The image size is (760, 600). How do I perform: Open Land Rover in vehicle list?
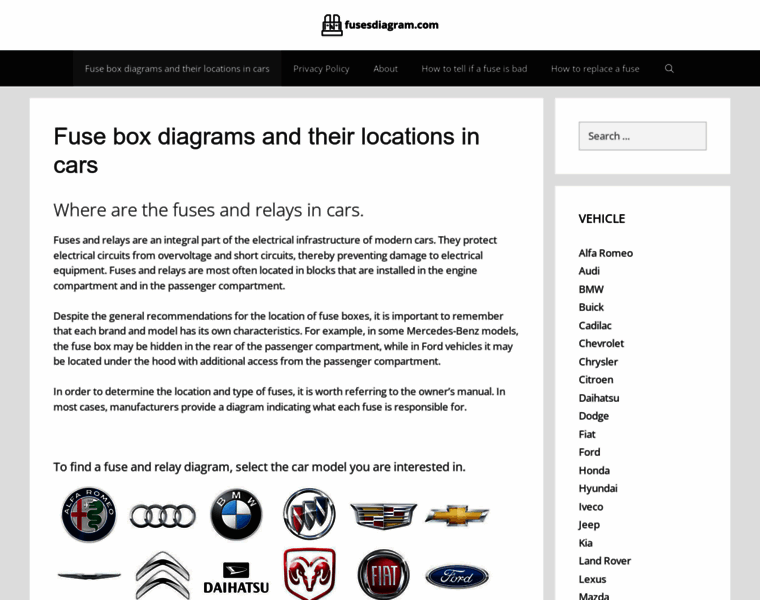click(604, 561)
